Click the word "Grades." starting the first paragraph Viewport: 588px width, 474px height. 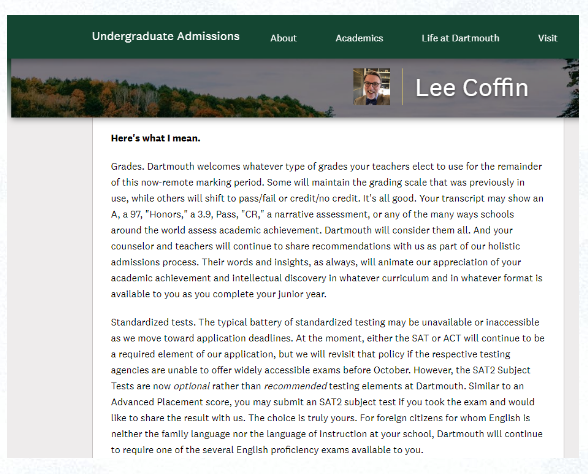128,166
